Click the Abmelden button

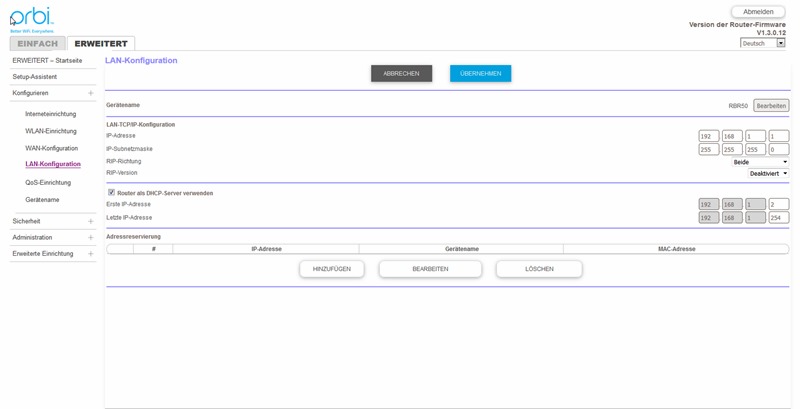pos(758,12)
